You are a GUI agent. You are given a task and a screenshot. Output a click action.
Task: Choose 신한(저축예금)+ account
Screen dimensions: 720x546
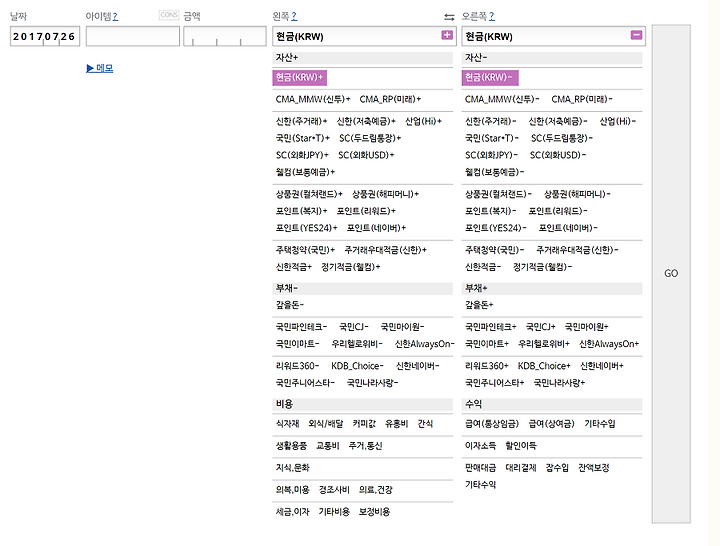pyautogui.click(x=366, y=121)
